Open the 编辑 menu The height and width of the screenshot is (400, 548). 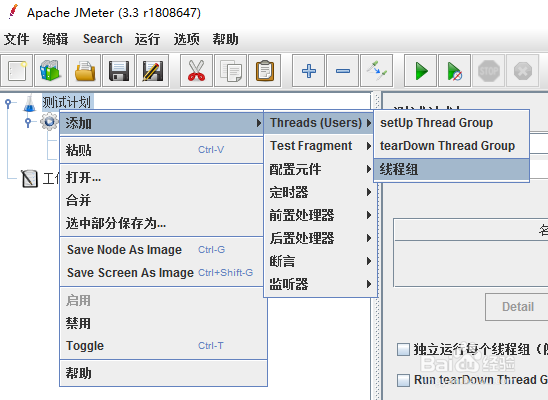[x=55, y=39]
